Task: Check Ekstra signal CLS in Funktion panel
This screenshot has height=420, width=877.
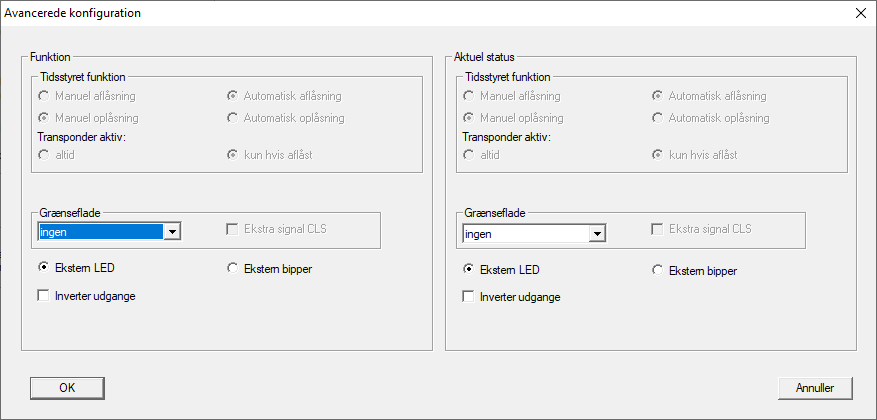Action: tap(234, 229)
